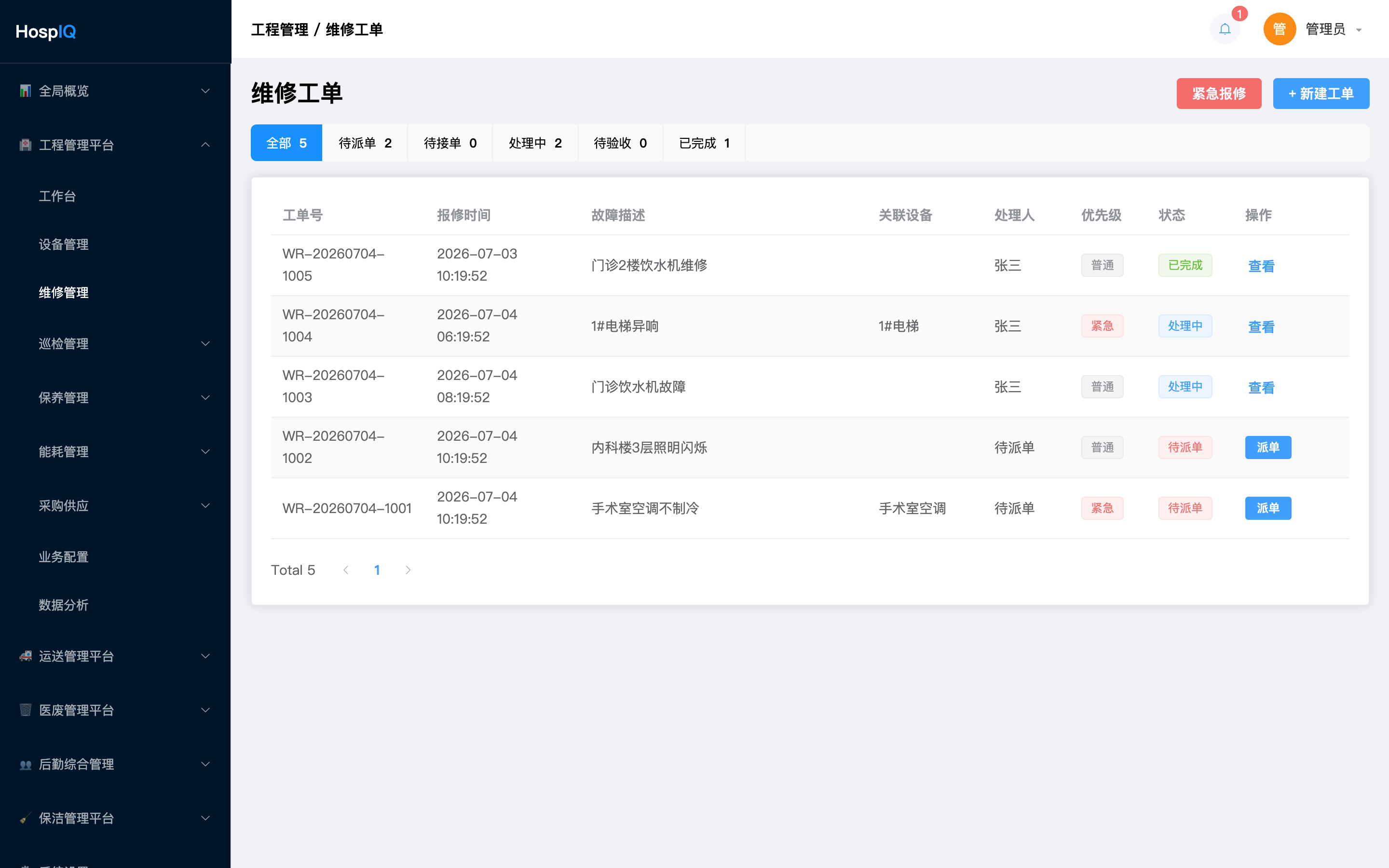Select the 全部 5 tab
This screenshot has width=1389, height=868.
286,143
